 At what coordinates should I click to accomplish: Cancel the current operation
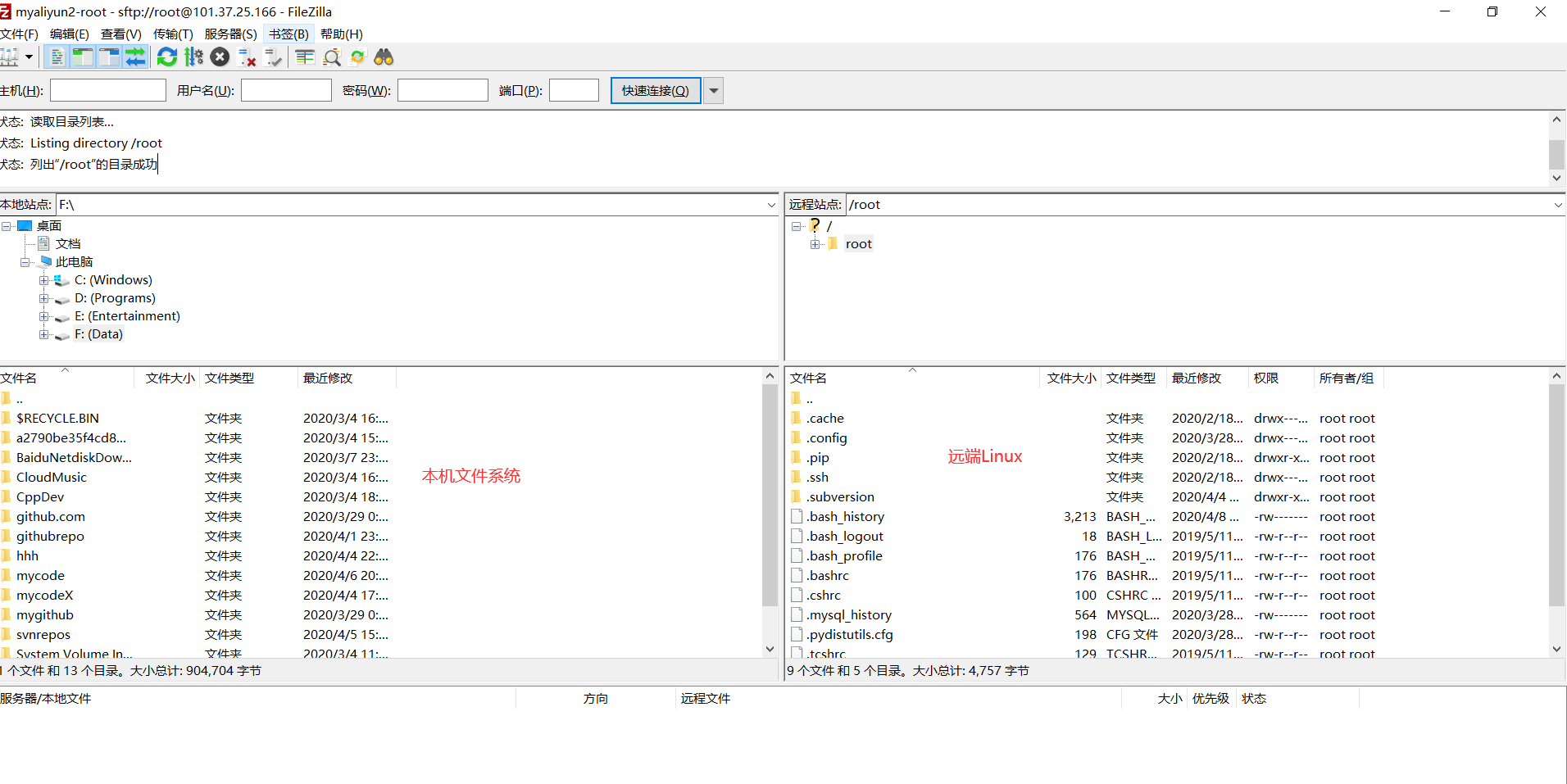(x=220, y=57)
